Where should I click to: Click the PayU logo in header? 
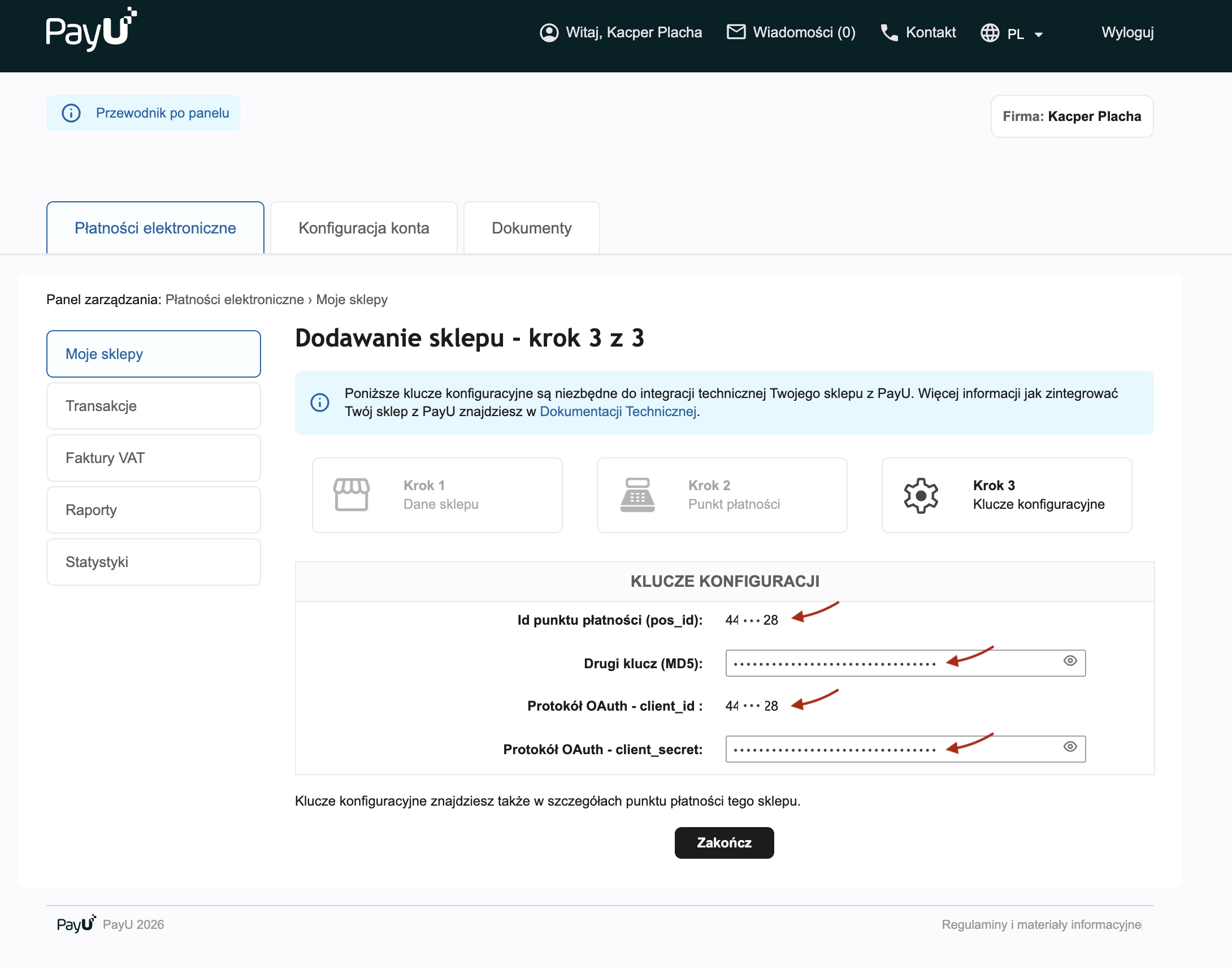pyautogui.click(x=91, y=29)
